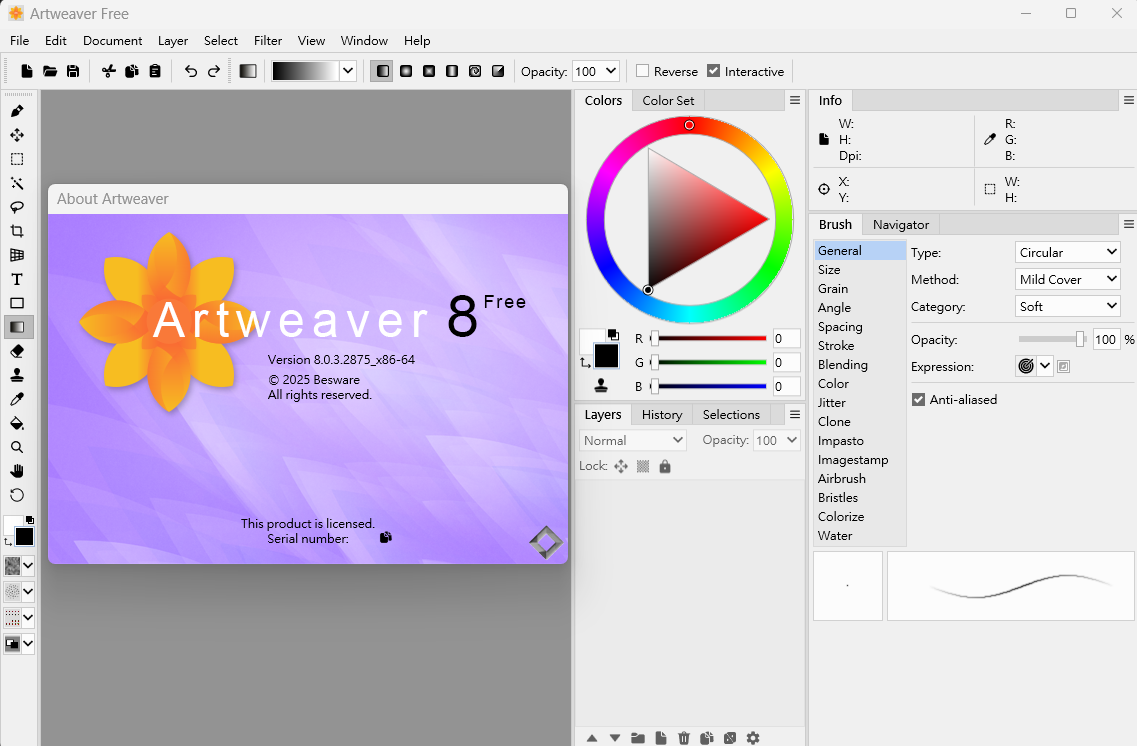Select the Brush tool in left toolbox

17,111
